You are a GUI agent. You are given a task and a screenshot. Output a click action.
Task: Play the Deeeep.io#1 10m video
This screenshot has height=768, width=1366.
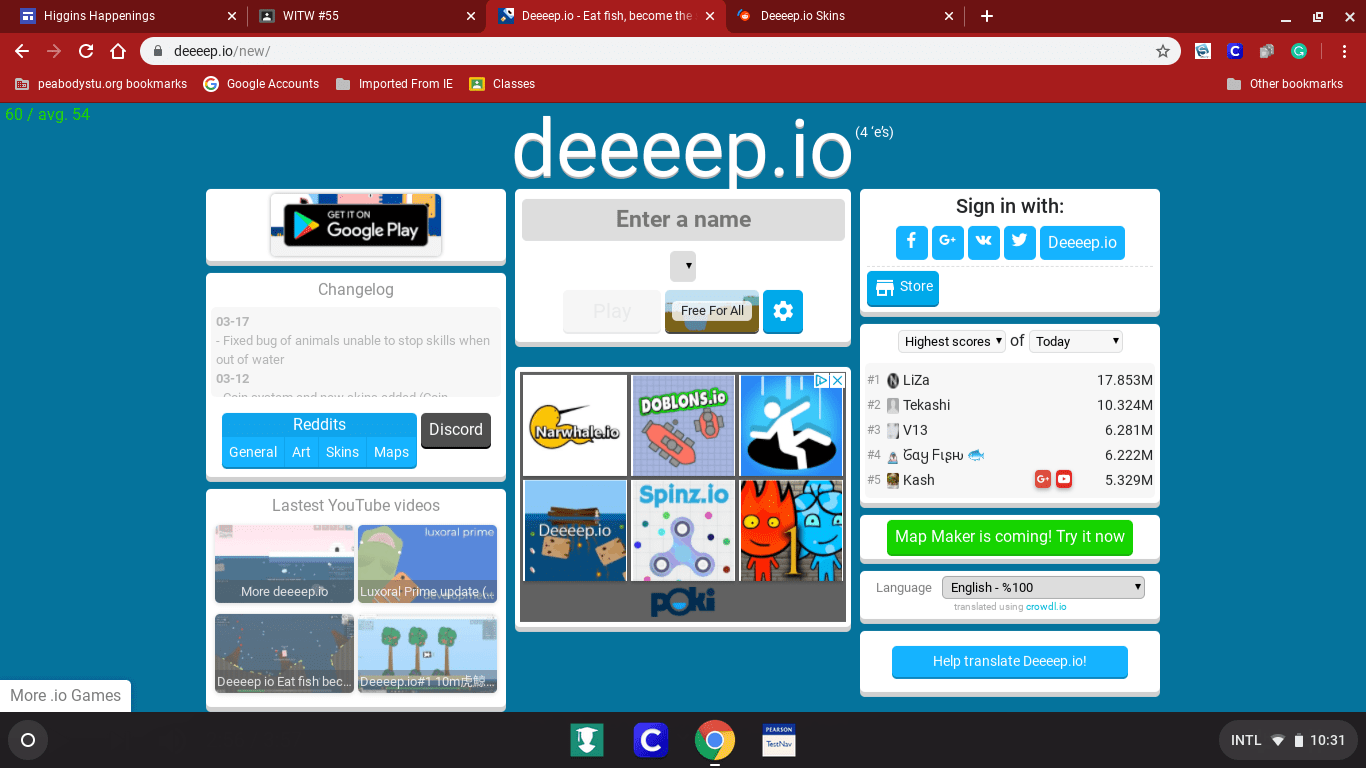pos(427,653)
